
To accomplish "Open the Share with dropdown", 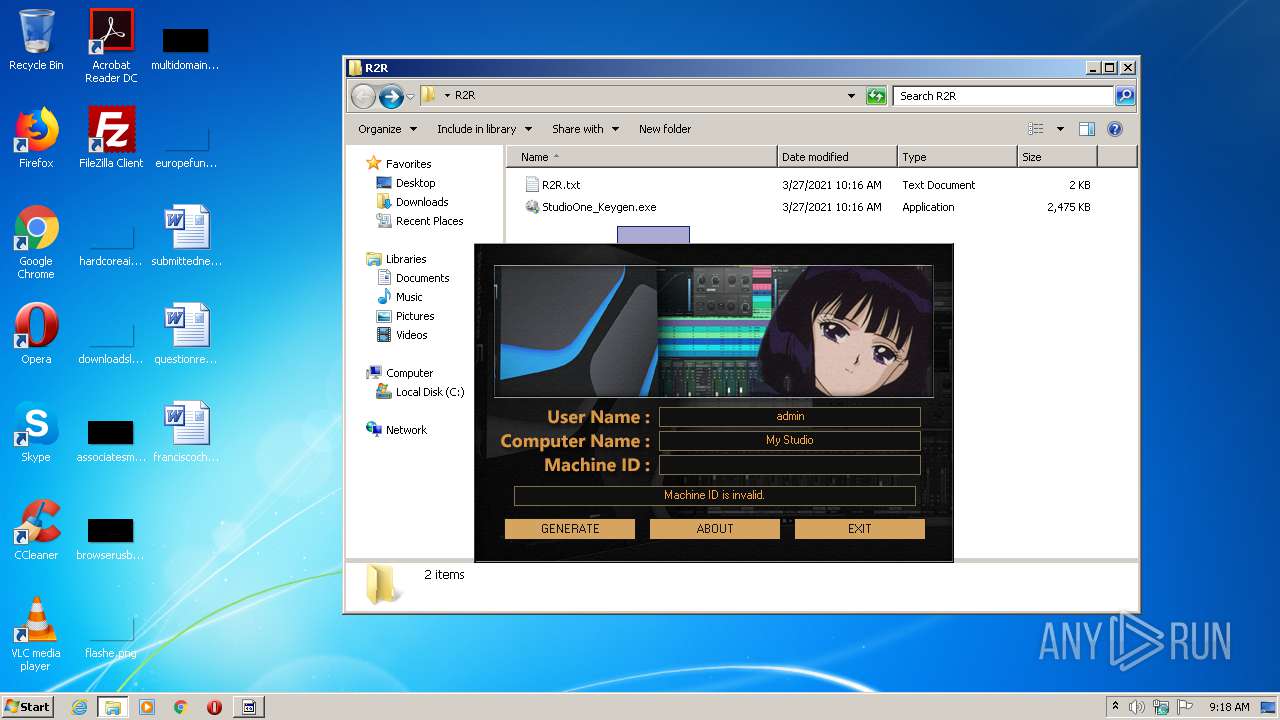I will [585, 129].
